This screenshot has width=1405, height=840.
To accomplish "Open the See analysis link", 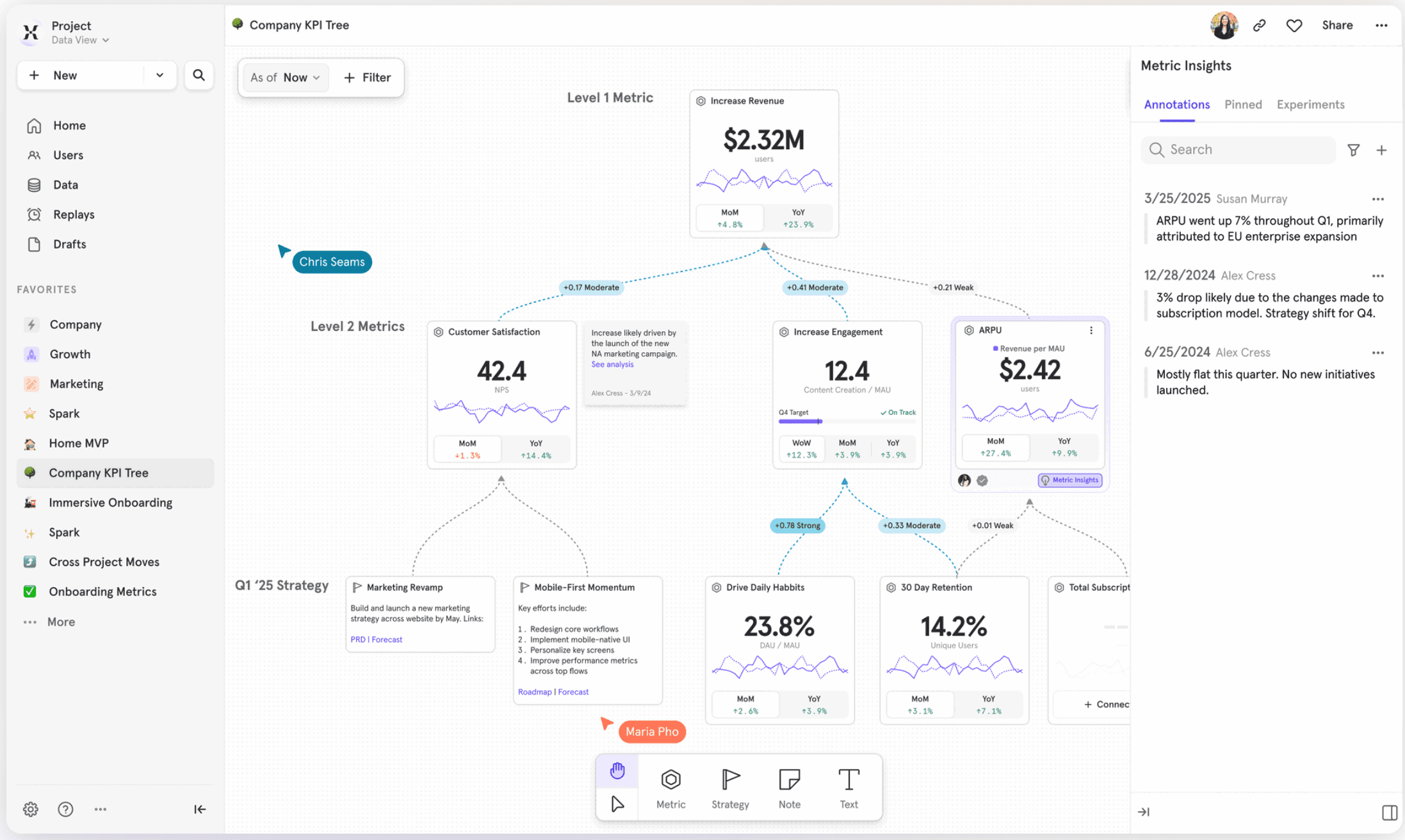I will [x=612, y=364].
